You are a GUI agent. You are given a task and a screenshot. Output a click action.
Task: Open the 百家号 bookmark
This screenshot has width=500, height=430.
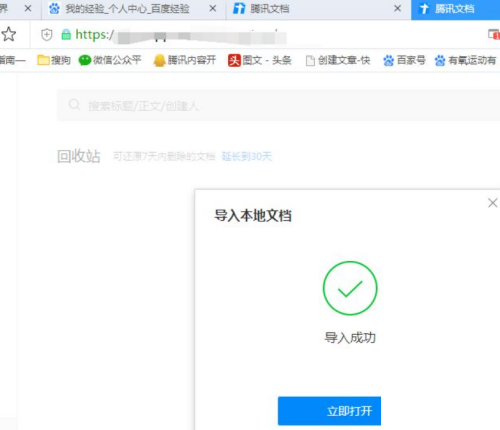[x=404, y=60]
